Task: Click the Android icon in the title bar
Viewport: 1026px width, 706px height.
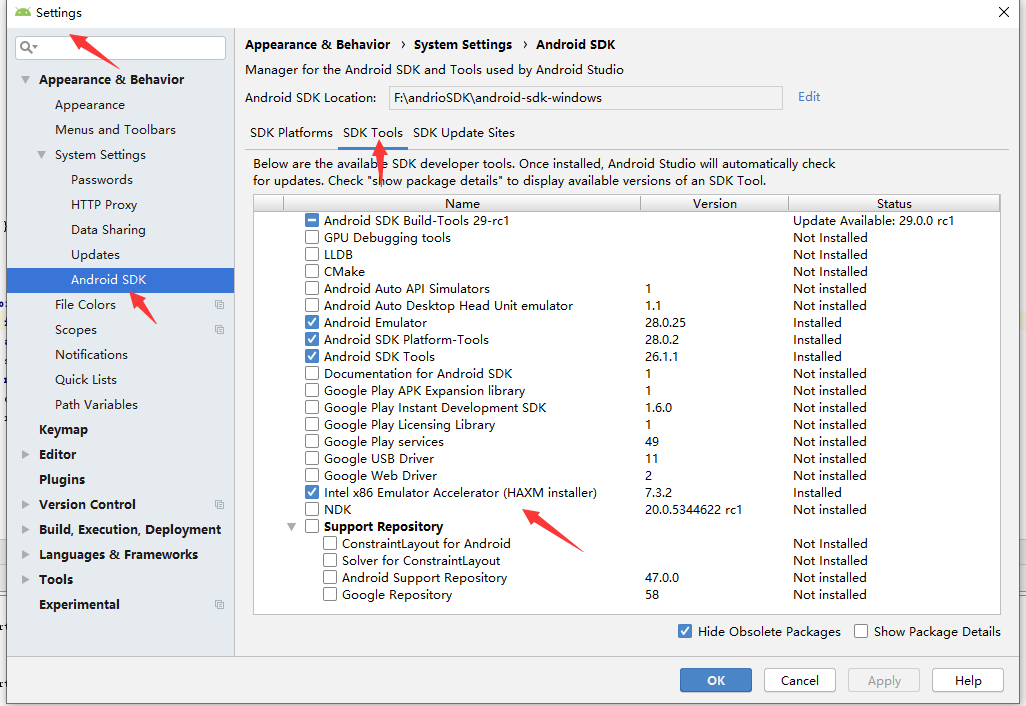Action: click(22, 12)
